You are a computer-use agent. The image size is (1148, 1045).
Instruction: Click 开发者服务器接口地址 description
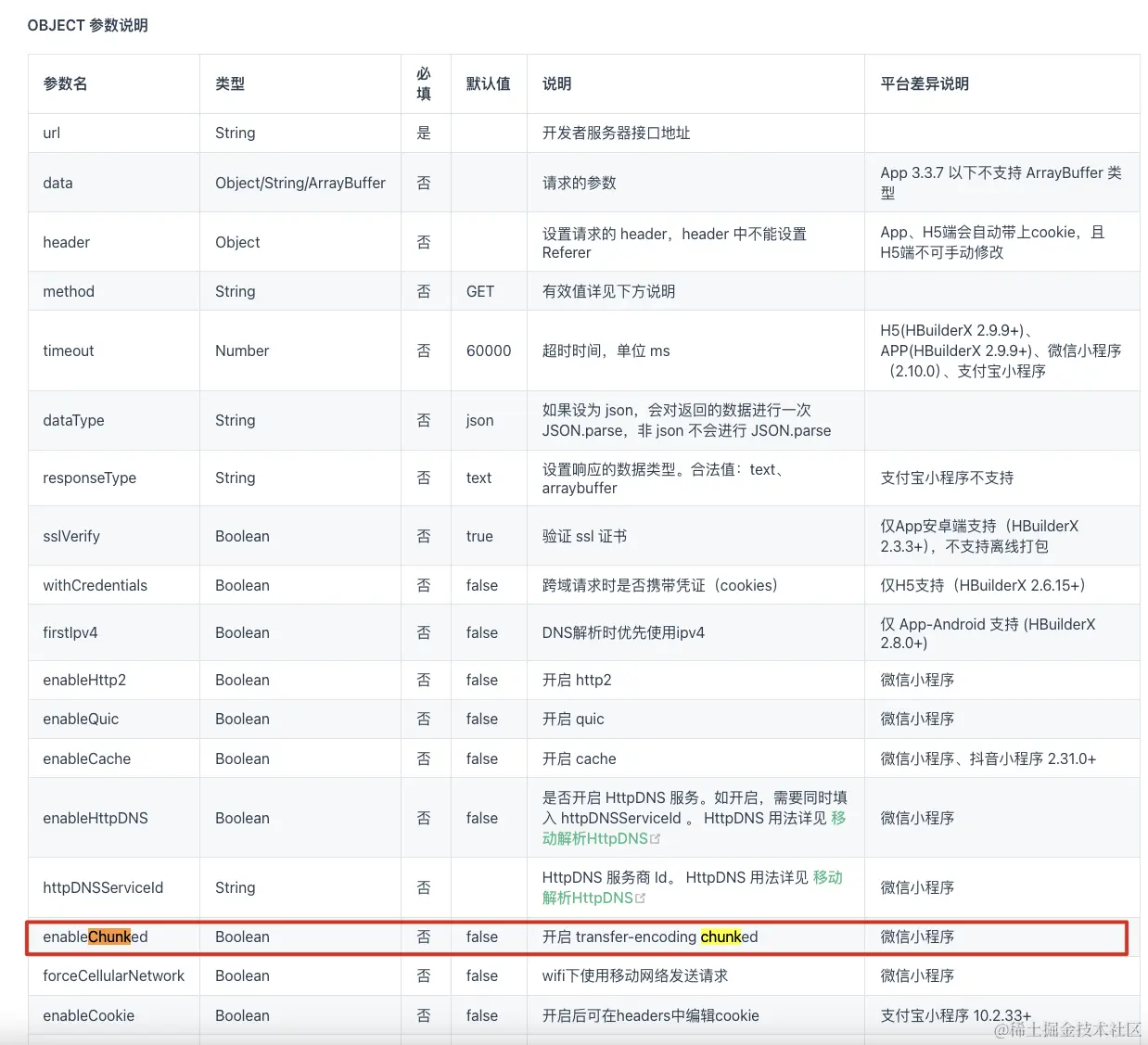pyautogui.click(x=616, y=133)
